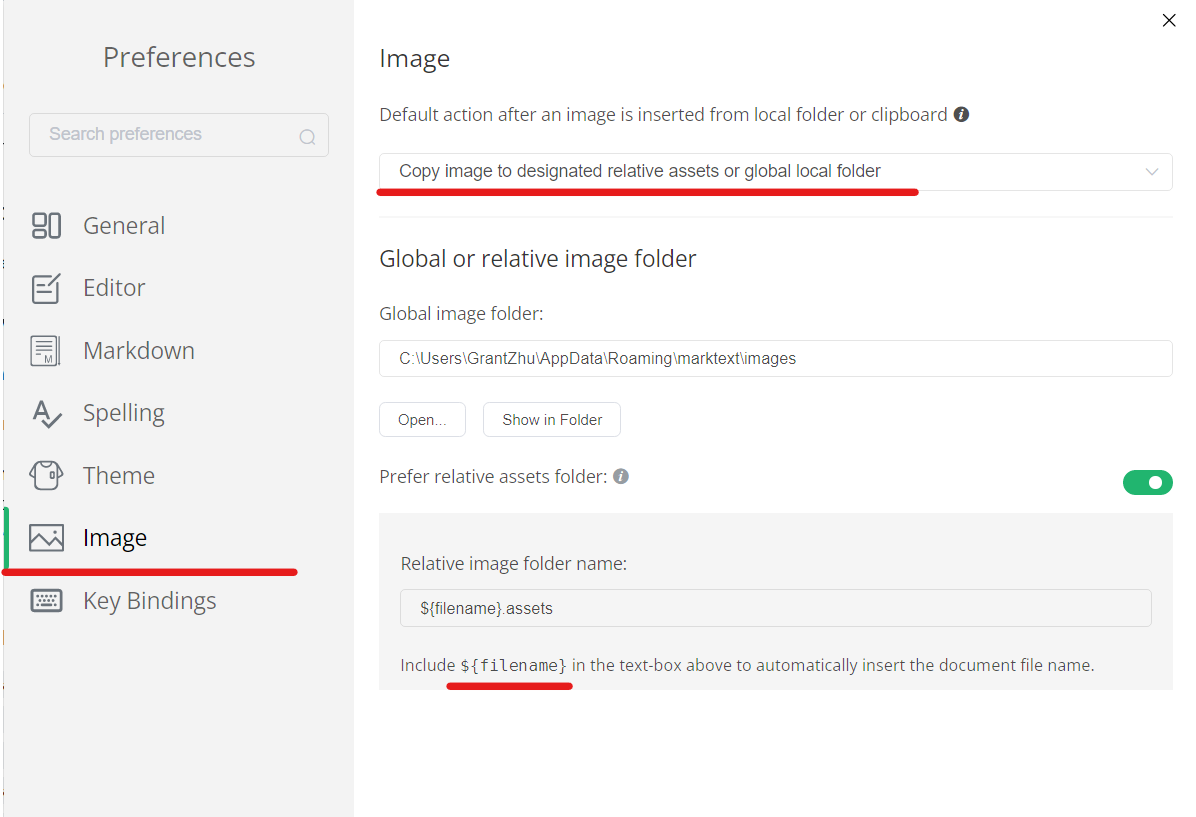The width and height of the screenshot is (1196, 817).
Task: Select the Key Bindings keyboard icon
Action: click(x=46, y=600)
